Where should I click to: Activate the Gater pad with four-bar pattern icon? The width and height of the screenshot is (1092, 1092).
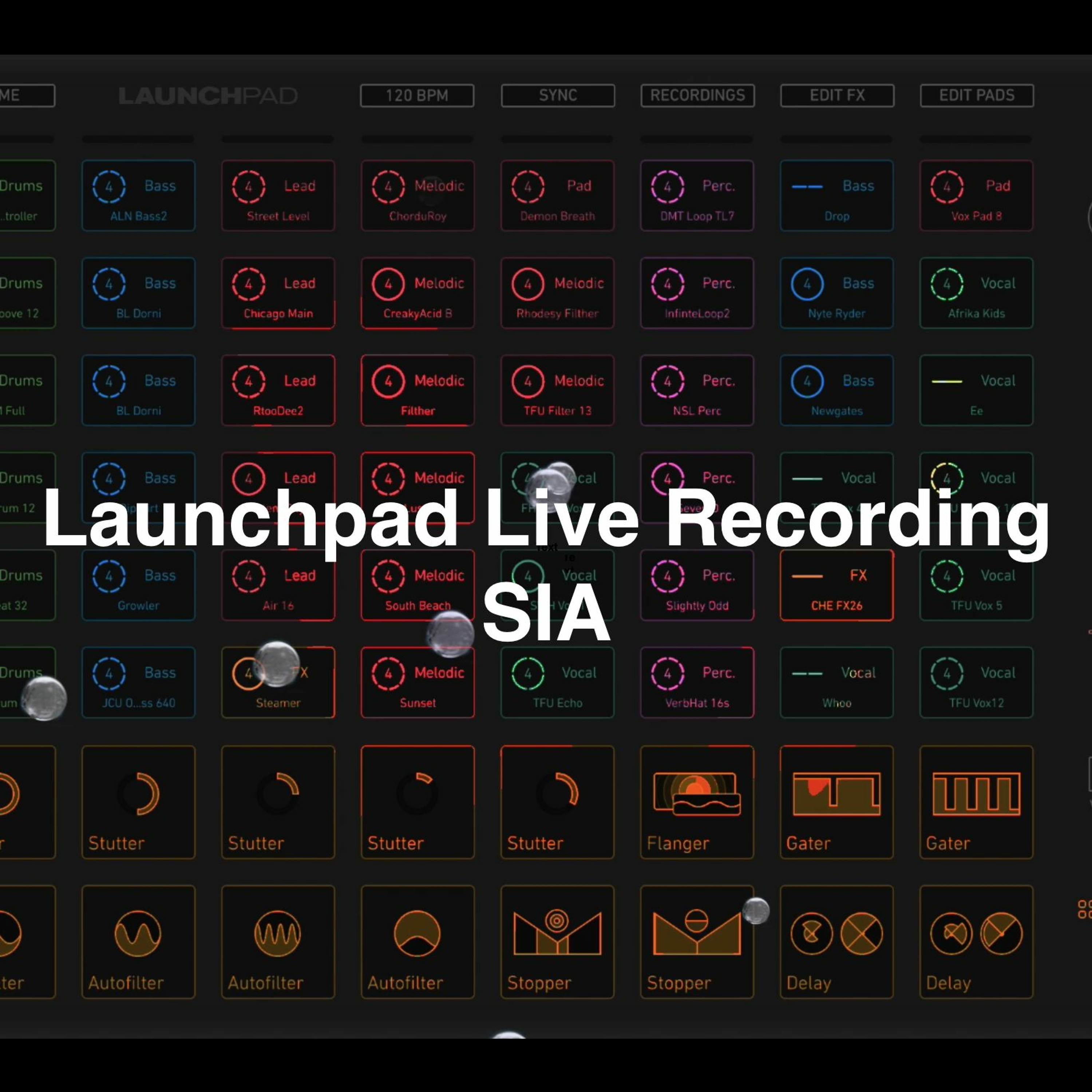[x=976, y=802]
